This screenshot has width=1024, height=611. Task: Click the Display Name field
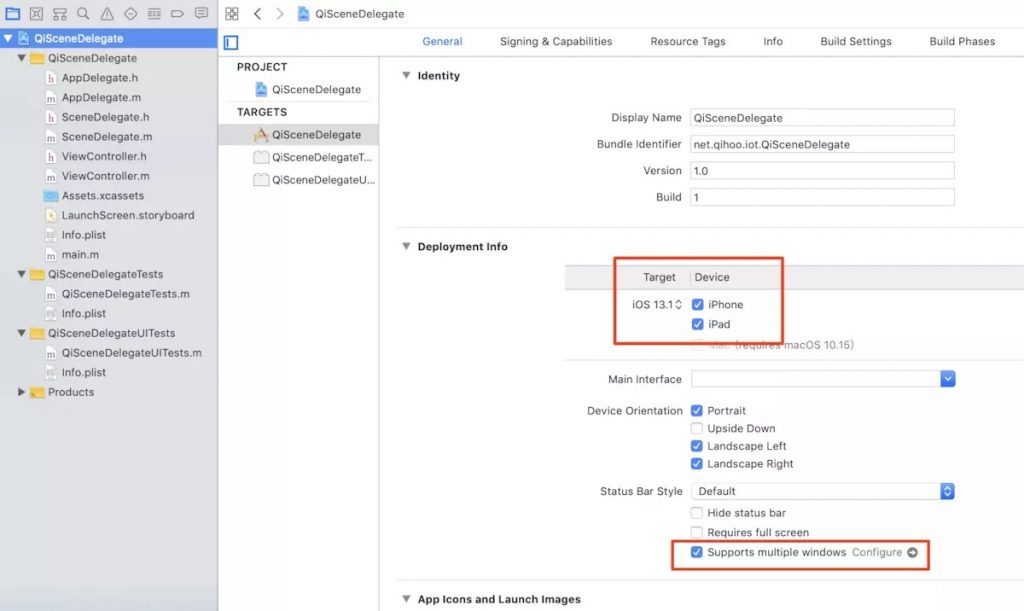tap(822, 118)
